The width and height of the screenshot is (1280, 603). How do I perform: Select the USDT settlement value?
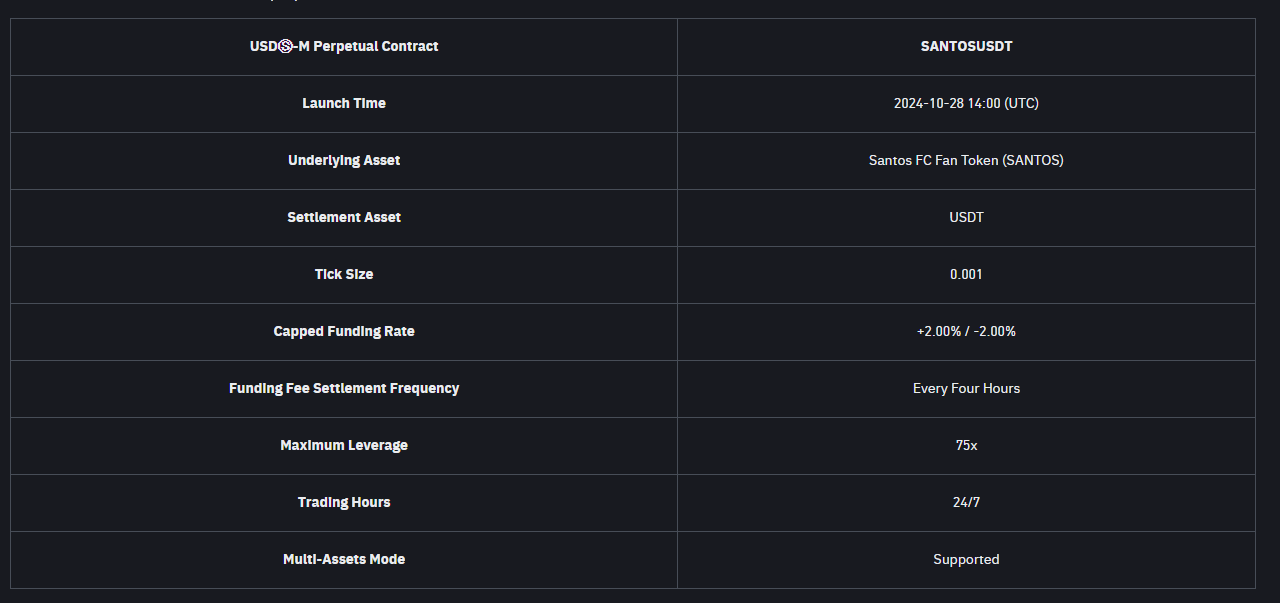pyautogui.click(x=966, y=217)
